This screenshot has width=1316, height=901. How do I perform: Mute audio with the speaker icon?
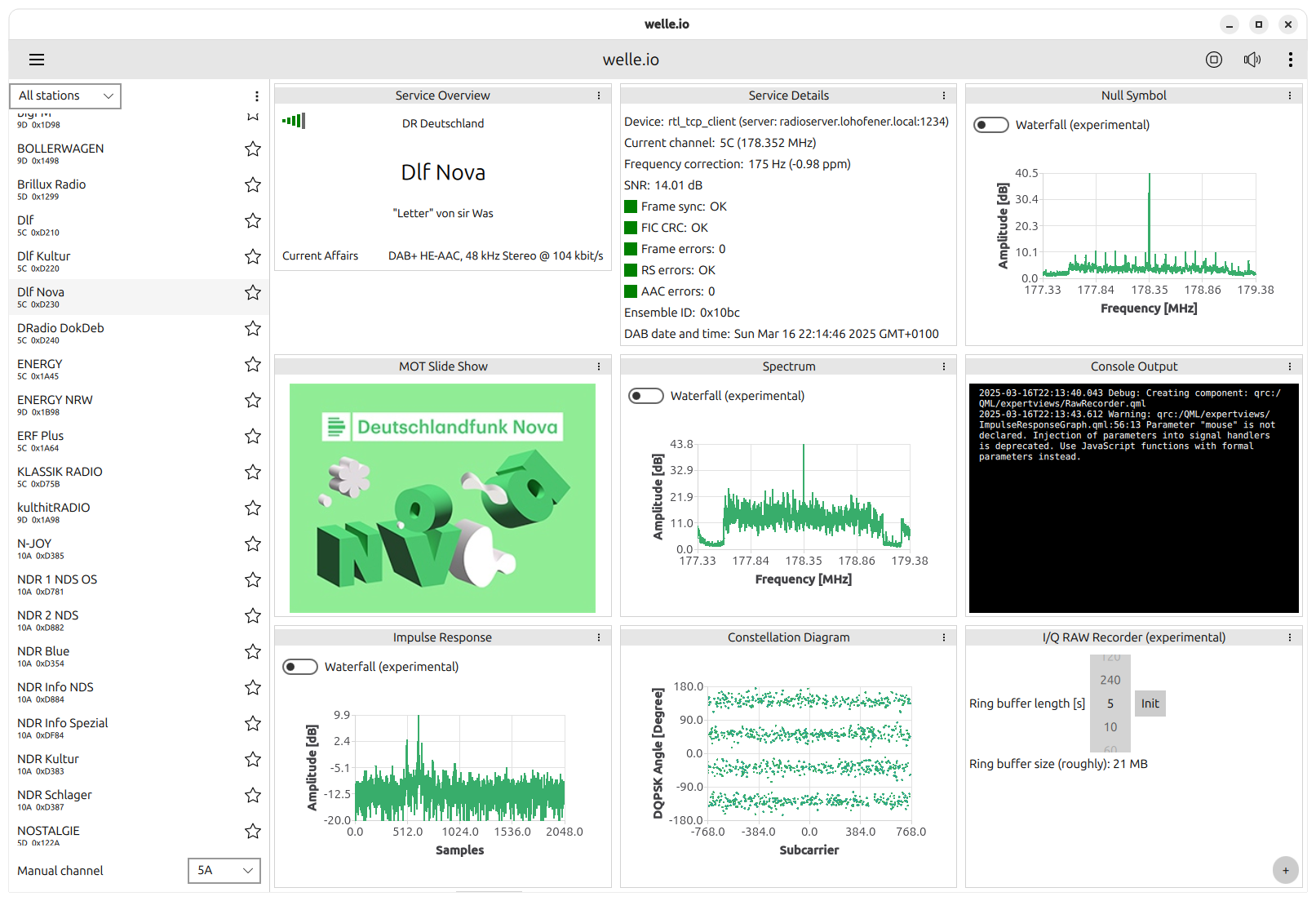tap(1252, 60)
